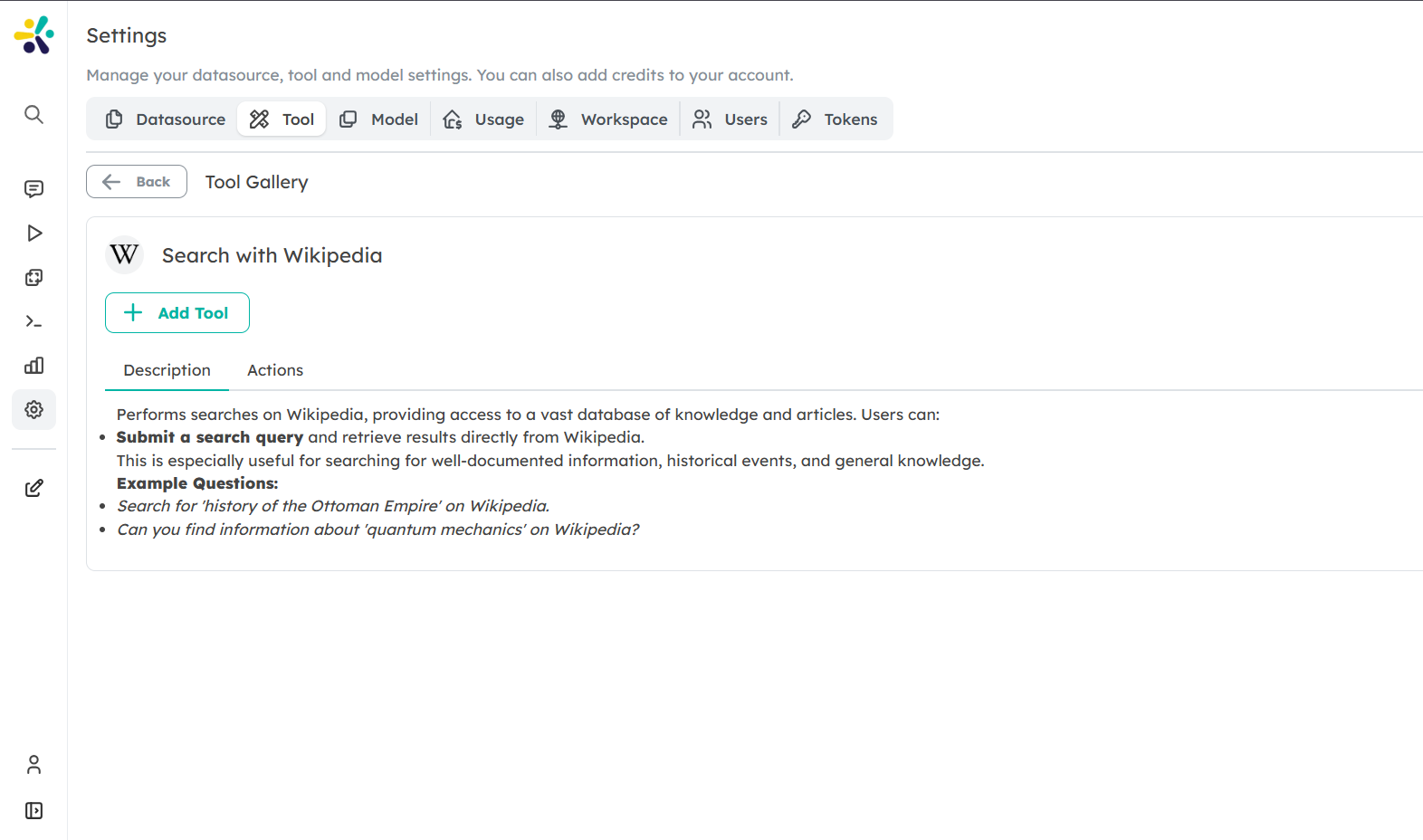Viewport: 1423px width, 840px height.
Task: Go to the Workspace tab
Action: [x=608, y=119]
